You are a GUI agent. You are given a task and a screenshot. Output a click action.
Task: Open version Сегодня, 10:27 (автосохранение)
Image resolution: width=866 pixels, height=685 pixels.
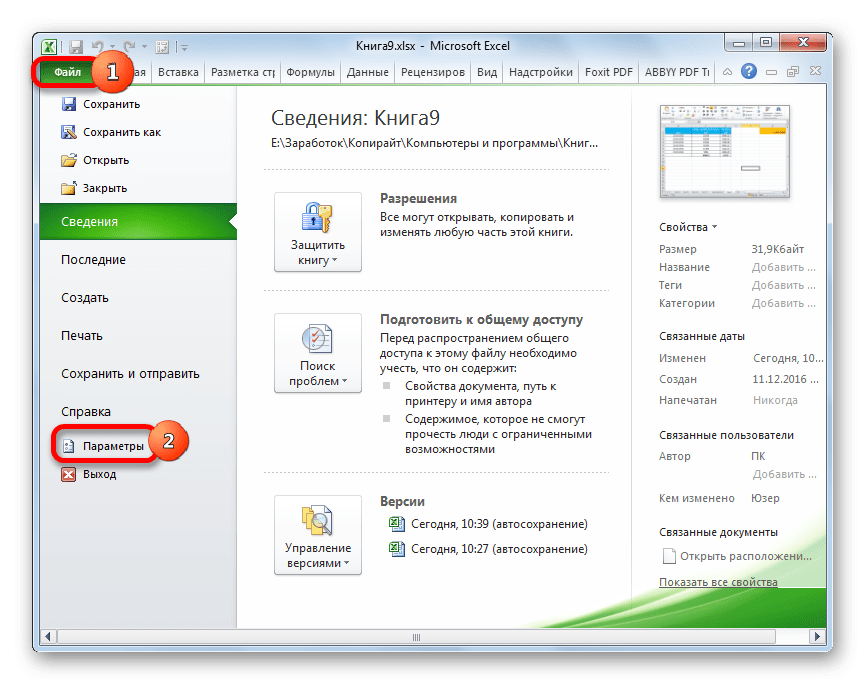coord(499,549)
